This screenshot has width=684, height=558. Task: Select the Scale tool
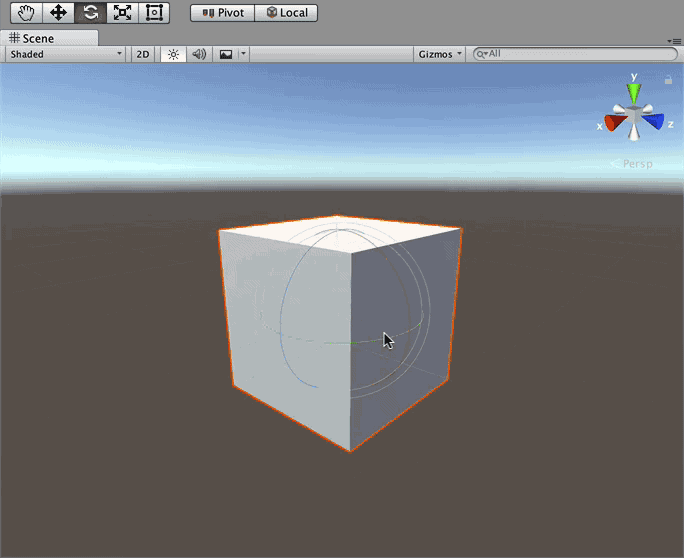123,13
